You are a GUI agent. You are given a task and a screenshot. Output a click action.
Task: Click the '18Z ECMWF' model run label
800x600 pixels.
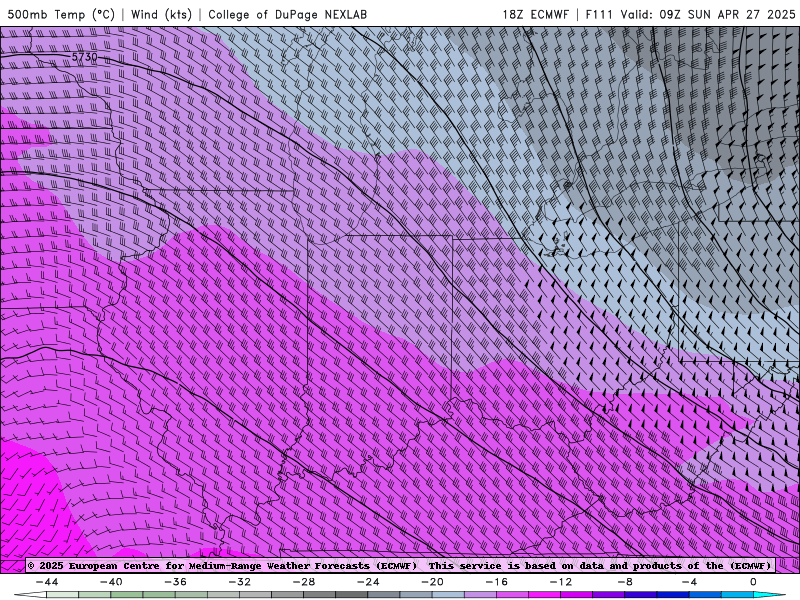(x=535, y=14)
